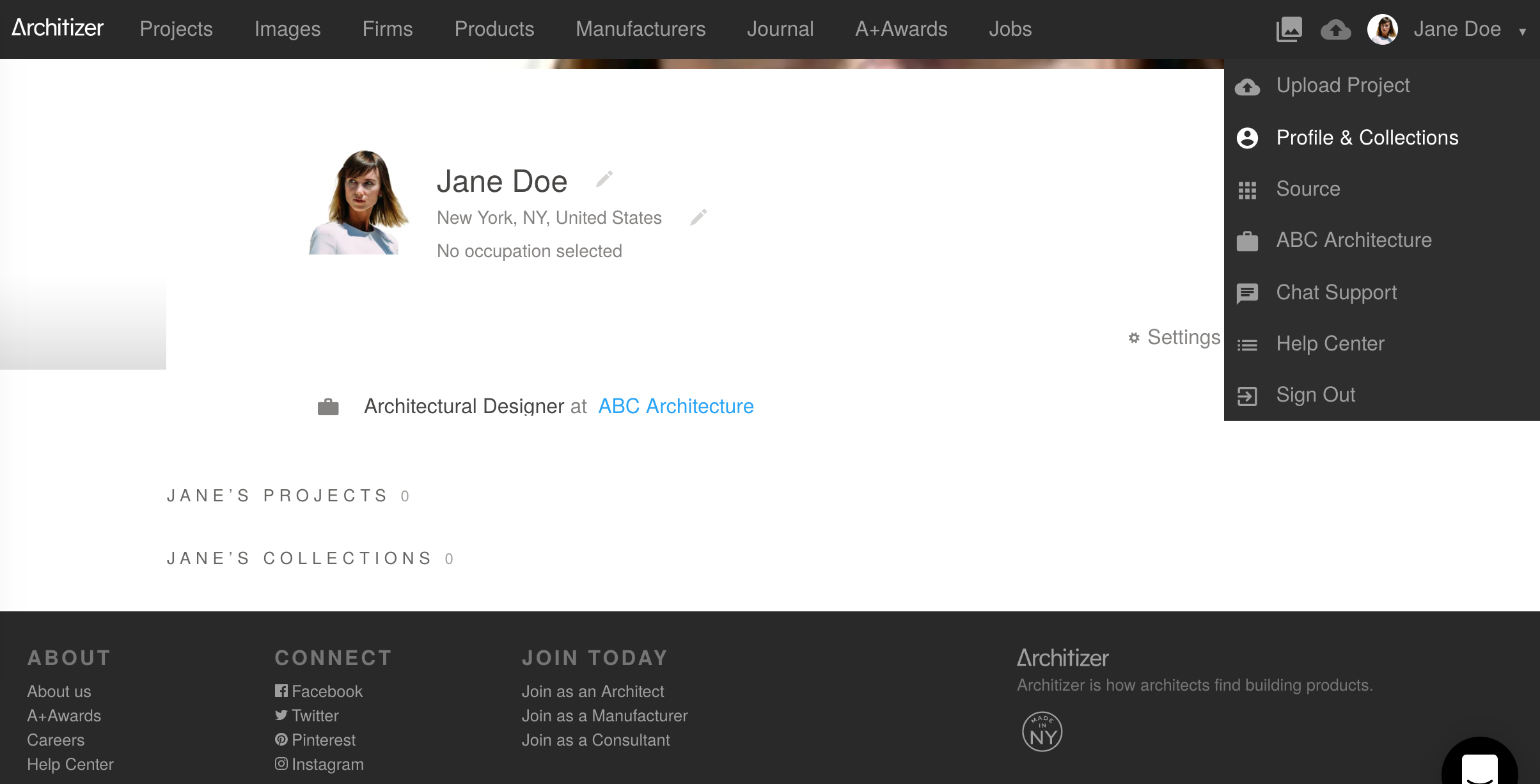The image size is (1540, 784).
Task: Open About us footer link
Action: 59,691
